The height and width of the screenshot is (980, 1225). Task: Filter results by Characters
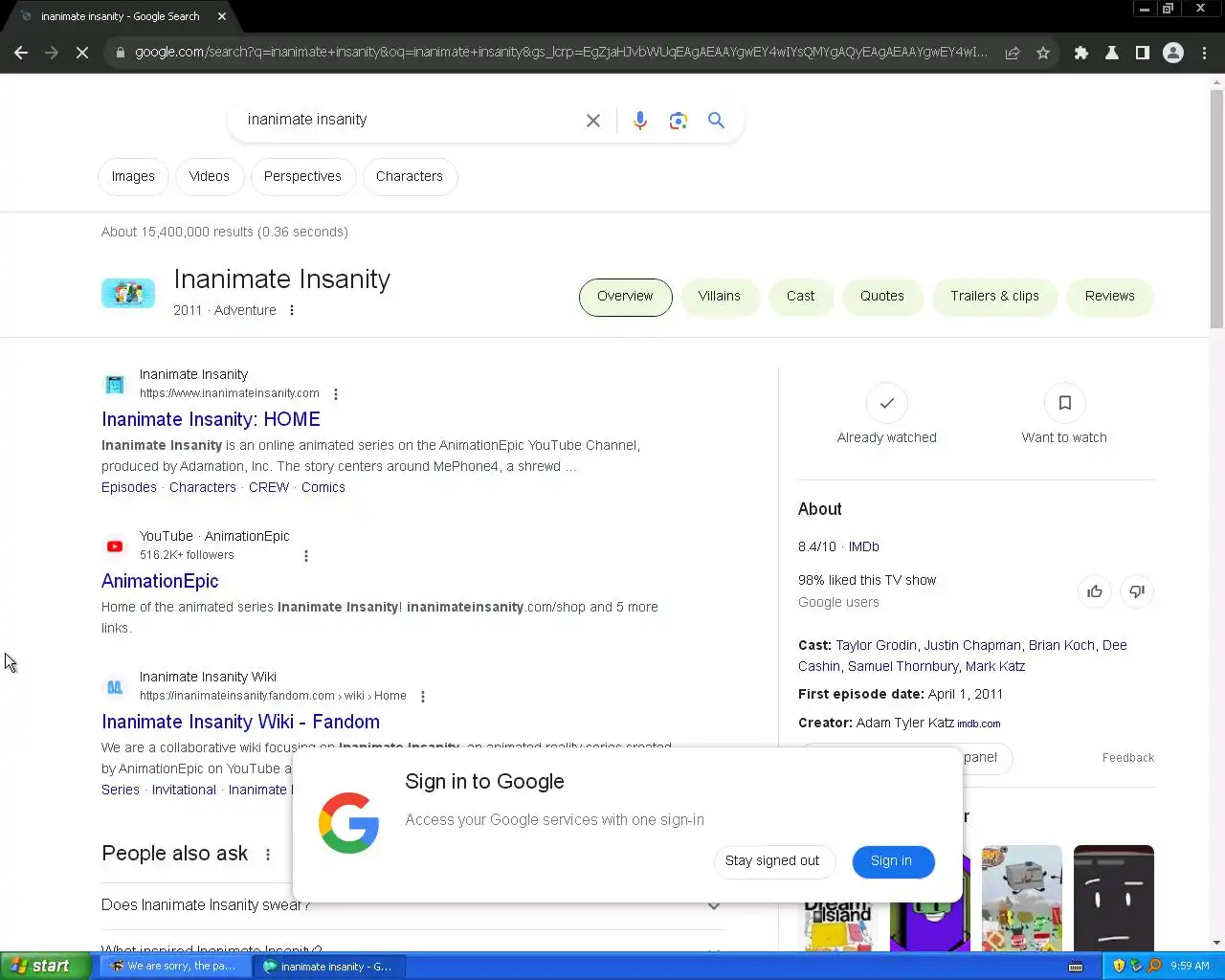tap(410, 177)
